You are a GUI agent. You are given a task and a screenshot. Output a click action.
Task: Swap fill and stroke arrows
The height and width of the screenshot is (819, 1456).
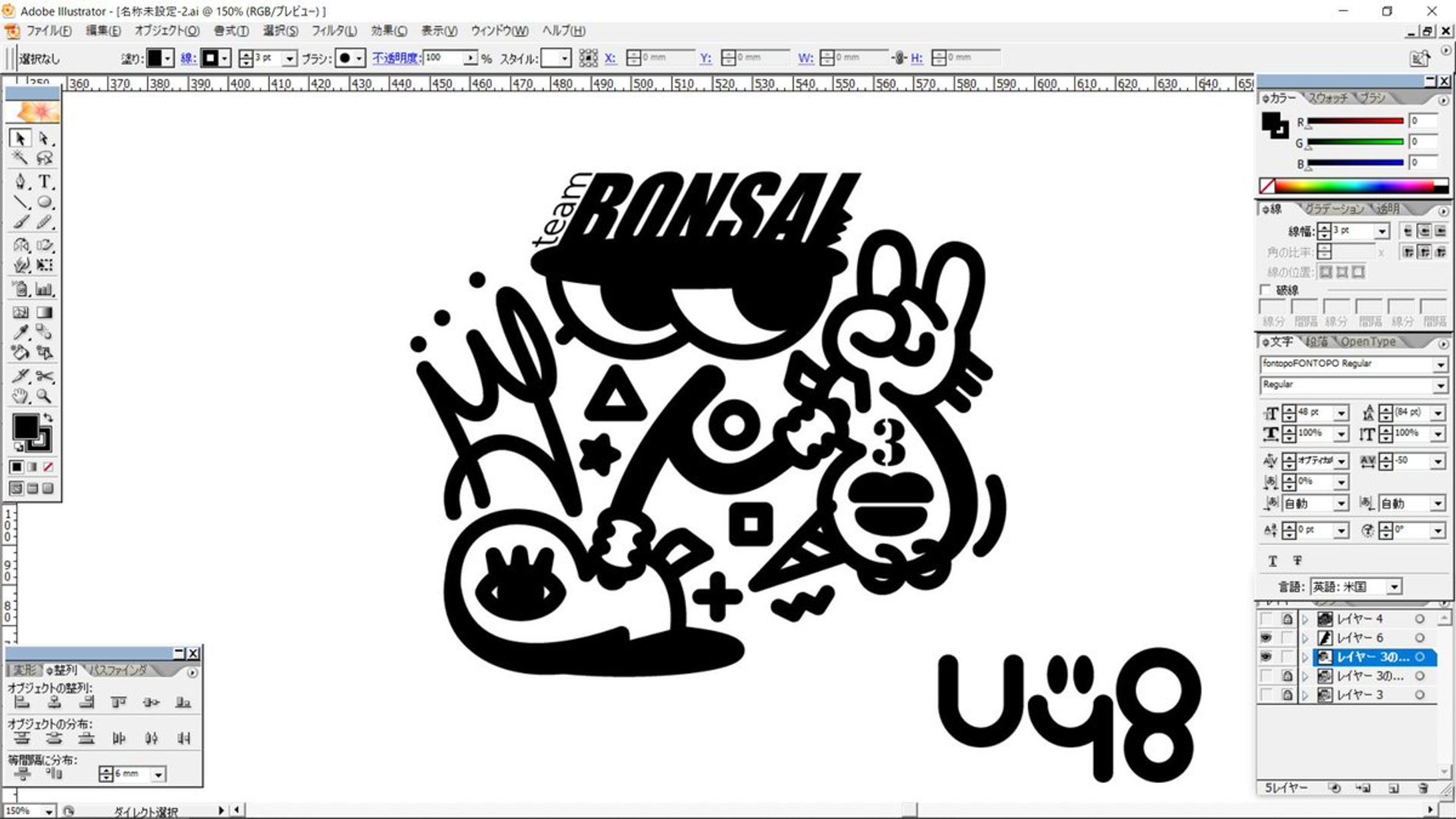coord(48,417)
